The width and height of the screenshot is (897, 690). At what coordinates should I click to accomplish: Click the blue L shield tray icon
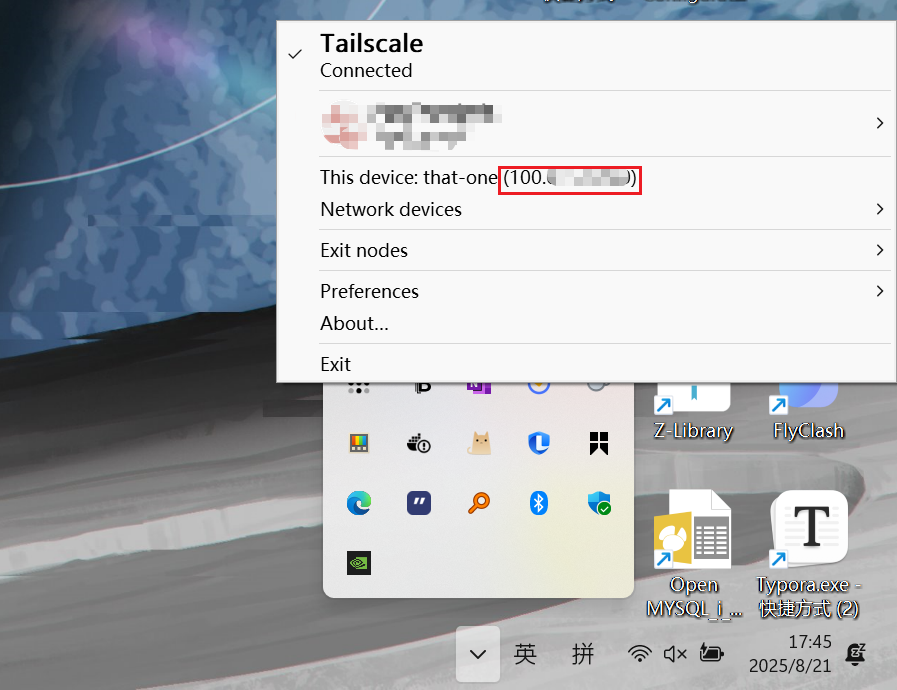click(x=539, y=443)
